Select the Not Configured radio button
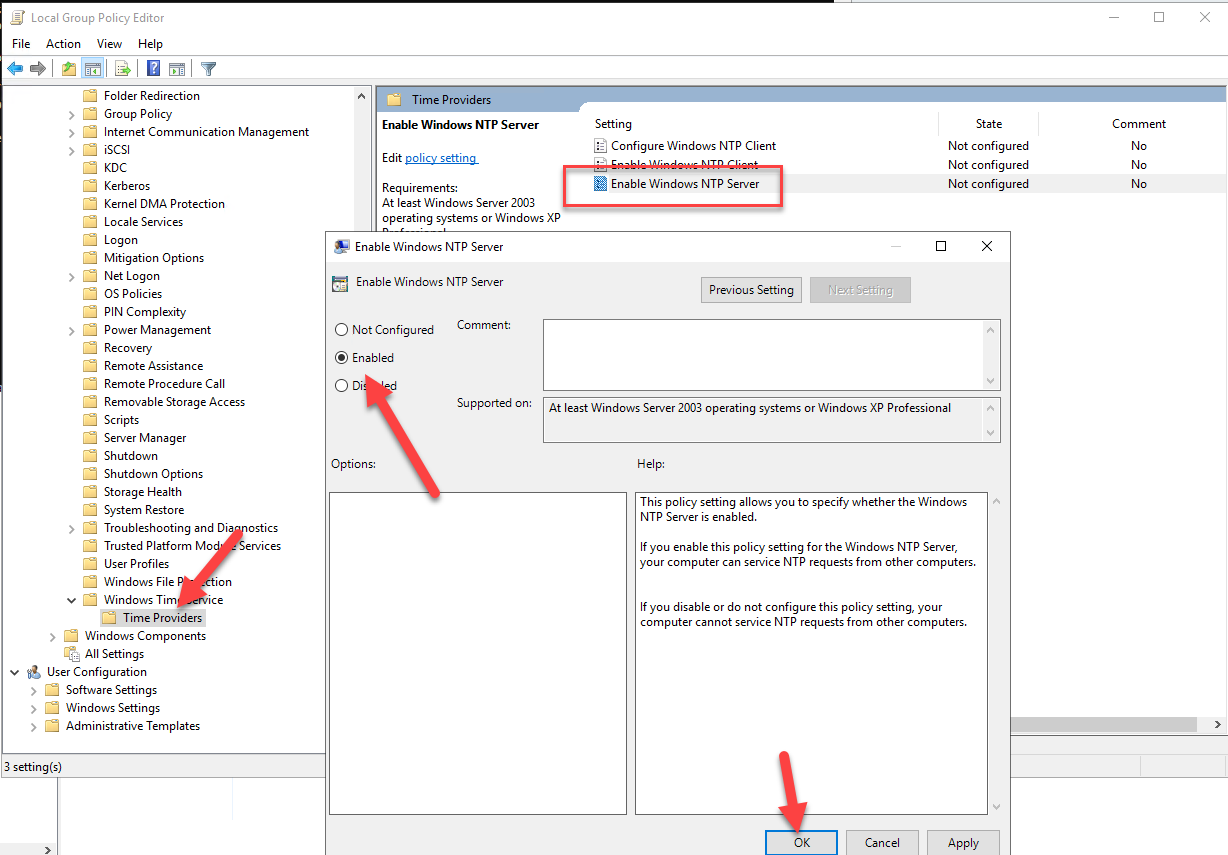Image resolution: width=1228 pixels, height=855 pixels. [x=342, y=330]
